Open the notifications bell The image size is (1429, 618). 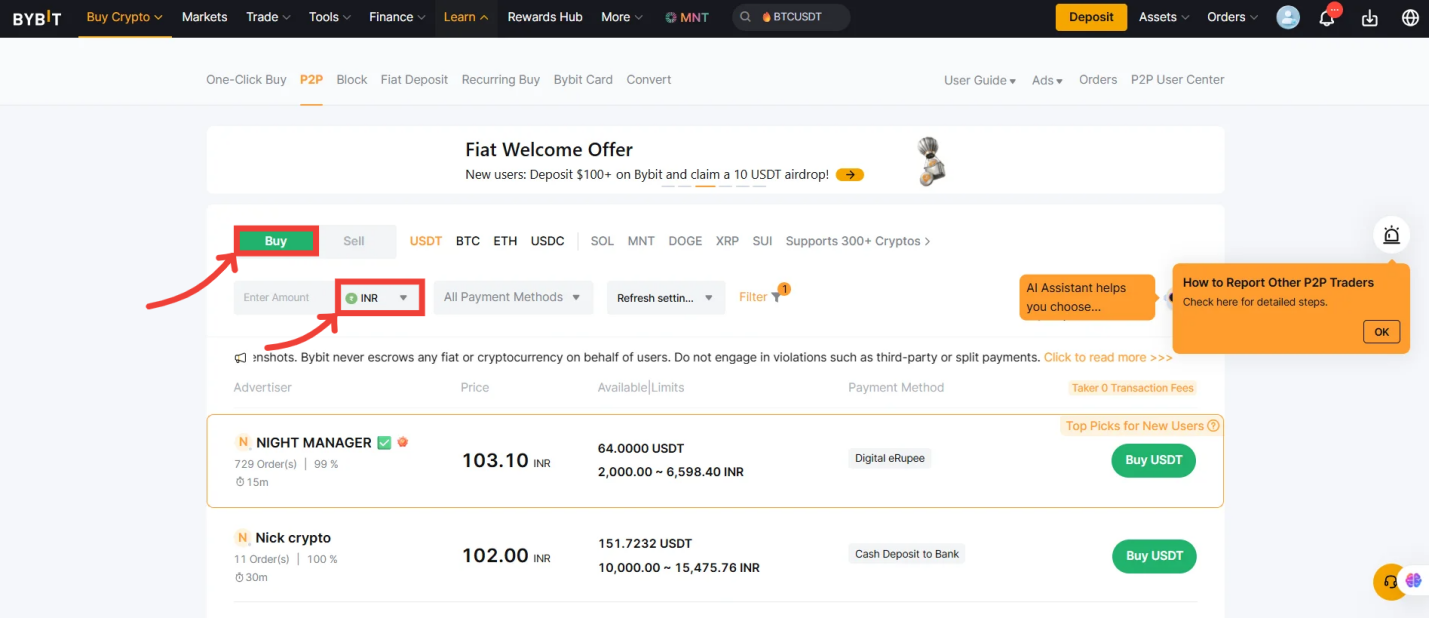[x=1328, y=17]
